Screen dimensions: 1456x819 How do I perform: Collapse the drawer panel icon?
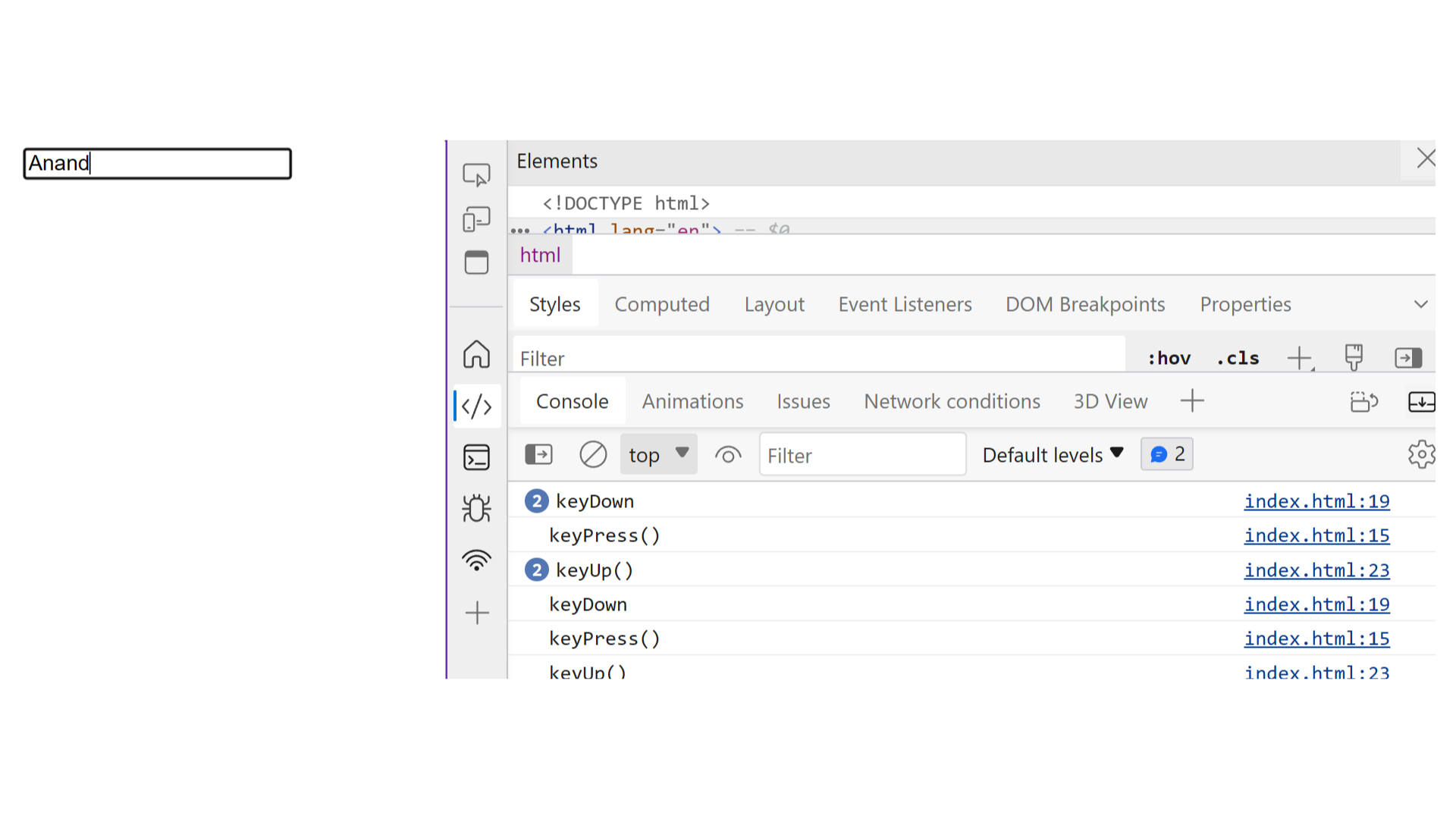1421,401
